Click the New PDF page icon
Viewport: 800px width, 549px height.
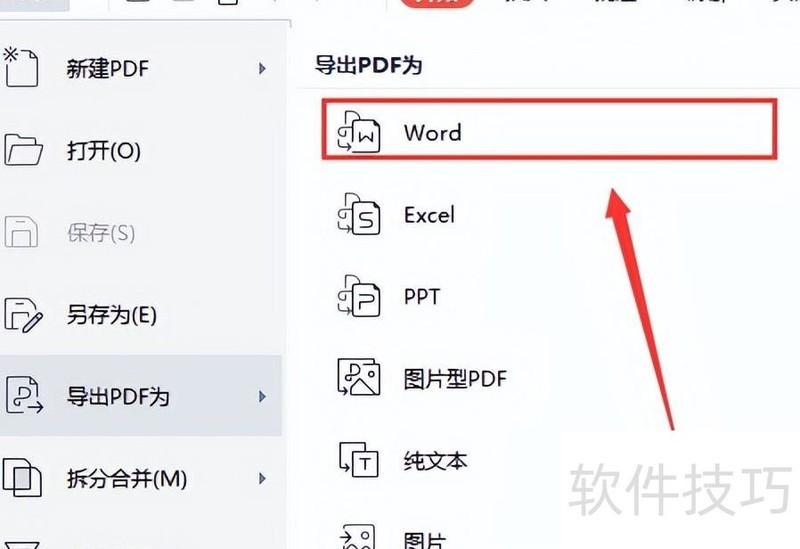(x=21, y=67)
